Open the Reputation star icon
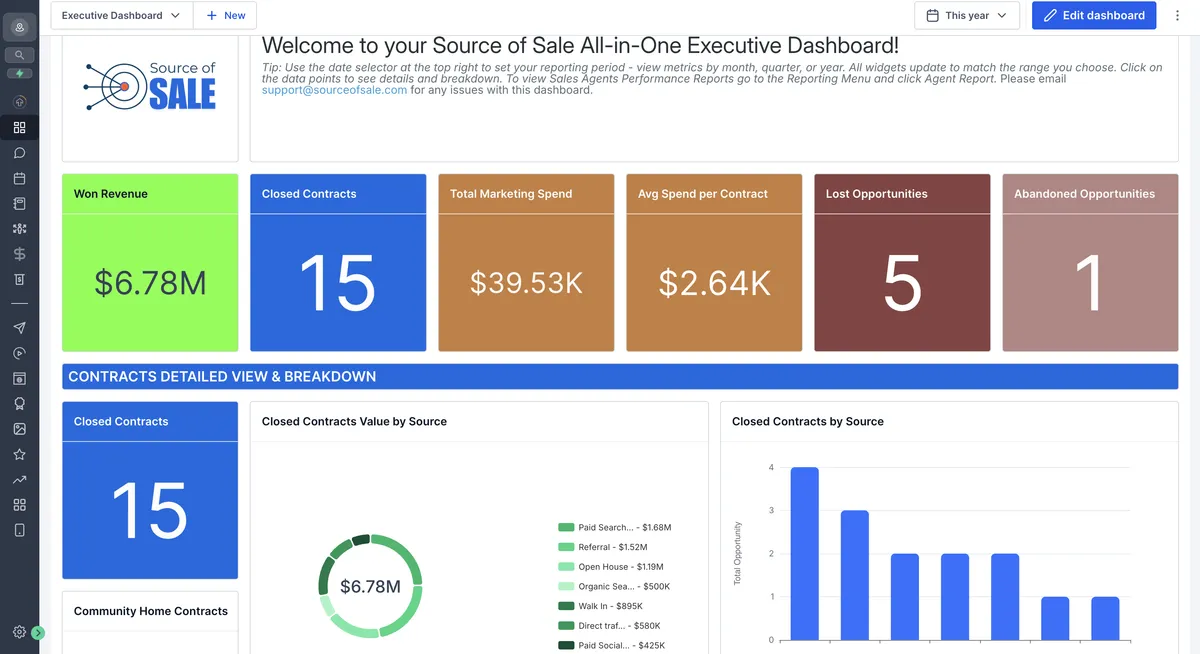The width and height of the screenshot is (1200, 654). coord(19,454)
